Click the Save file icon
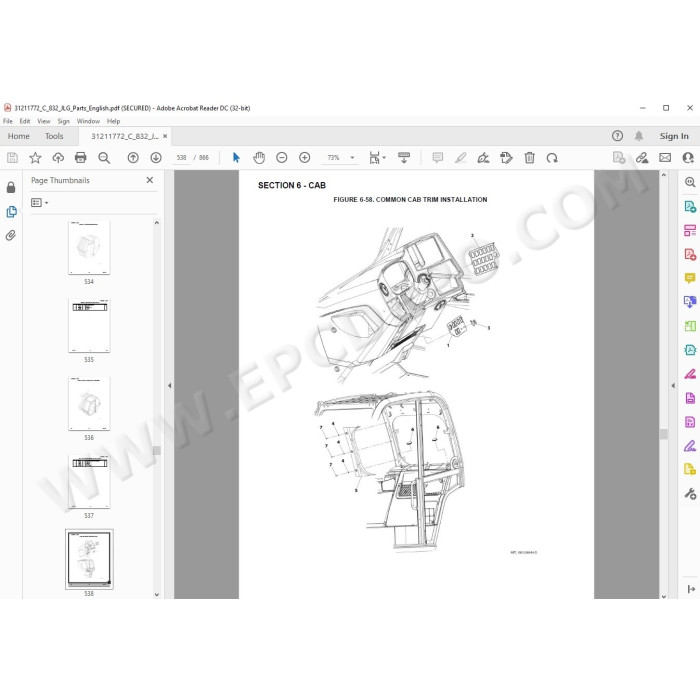Viewport: 700px width, 700px height. pos(12,158)
